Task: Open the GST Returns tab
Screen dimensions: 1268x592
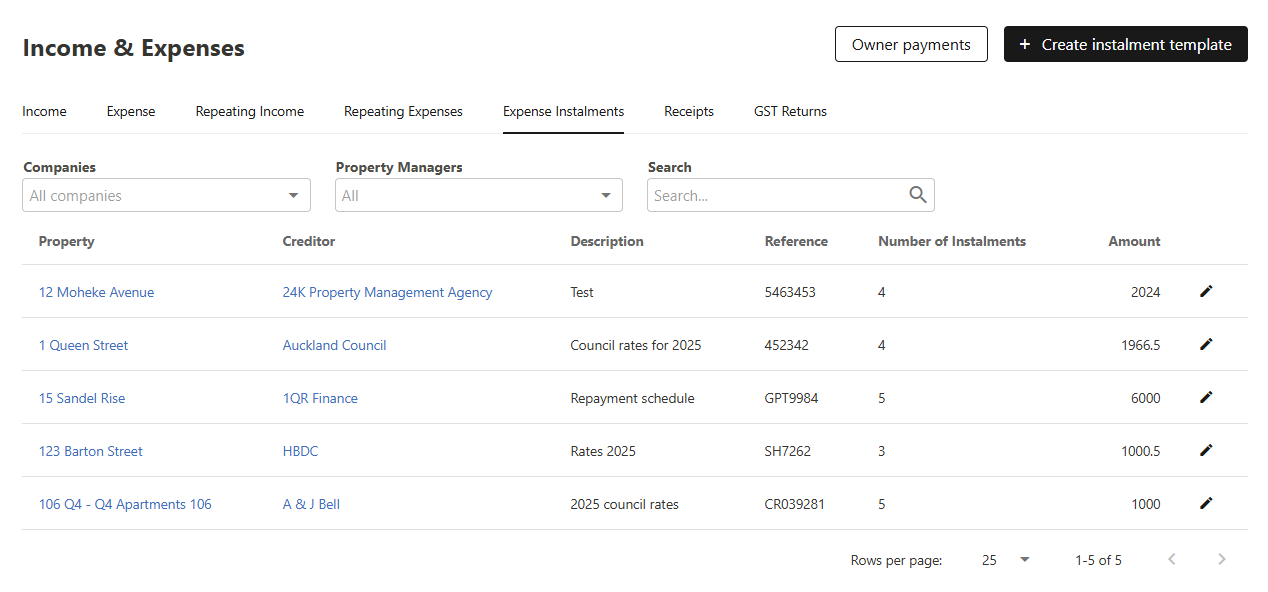Action: [790, 112]
